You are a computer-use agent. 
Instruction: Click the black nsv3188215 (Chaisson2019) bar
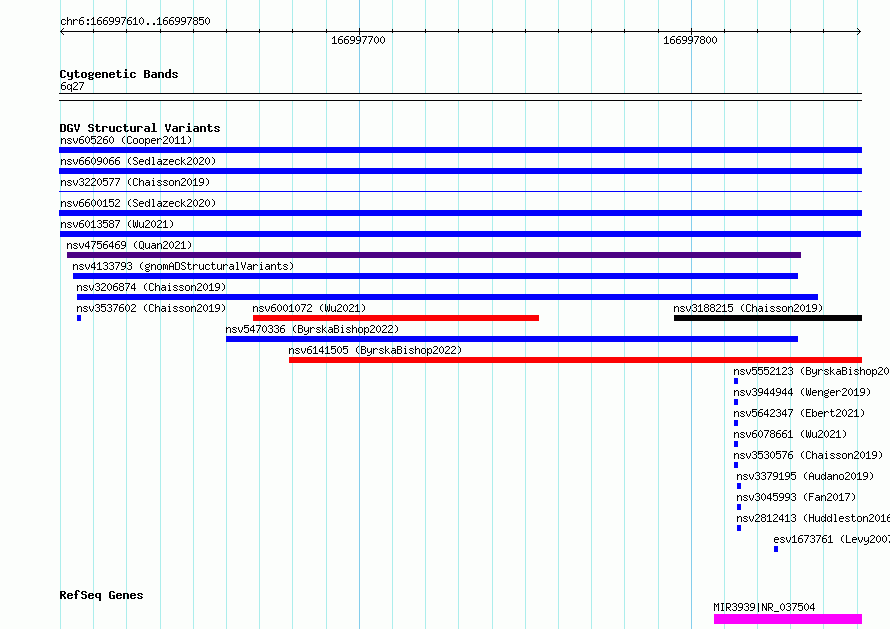pyautogui.click(x=768, y=318)
